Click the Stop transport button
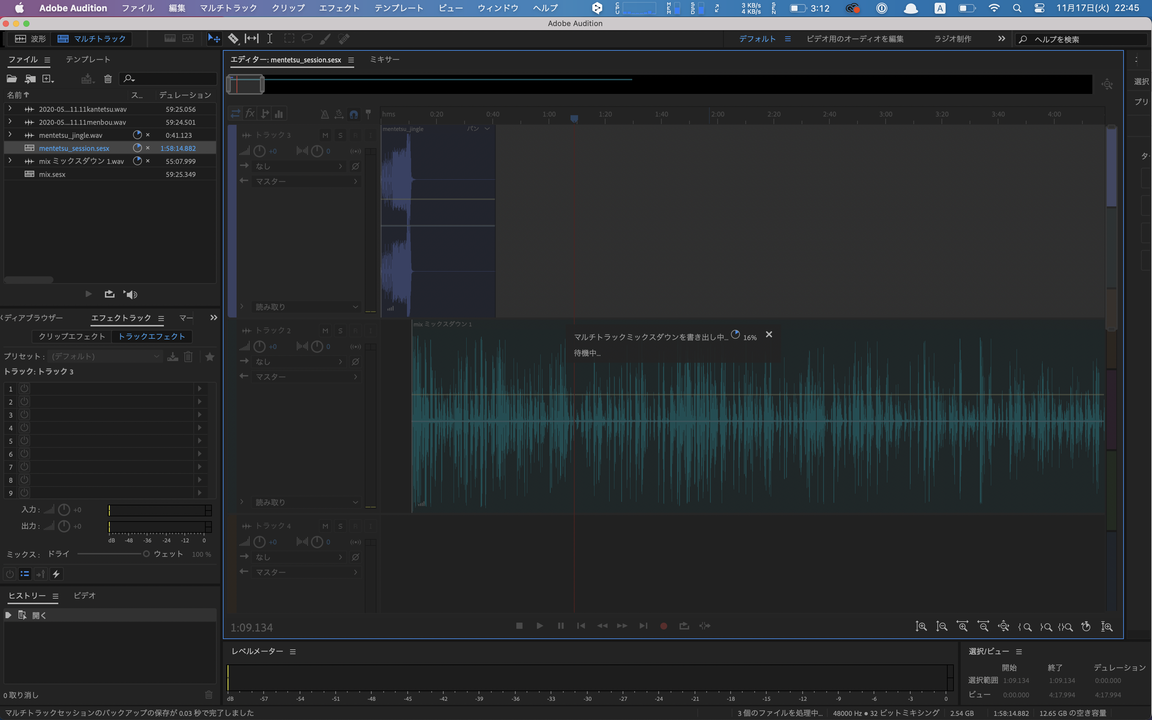 click(519, 626)
